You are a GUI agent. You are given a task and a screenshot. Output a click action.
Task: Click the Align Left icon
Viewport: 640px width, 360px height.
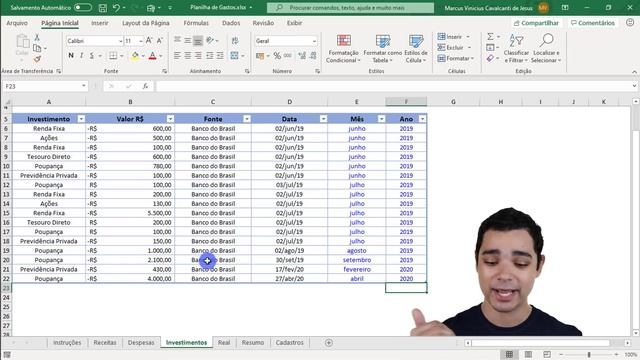click(x=177, y=56)
